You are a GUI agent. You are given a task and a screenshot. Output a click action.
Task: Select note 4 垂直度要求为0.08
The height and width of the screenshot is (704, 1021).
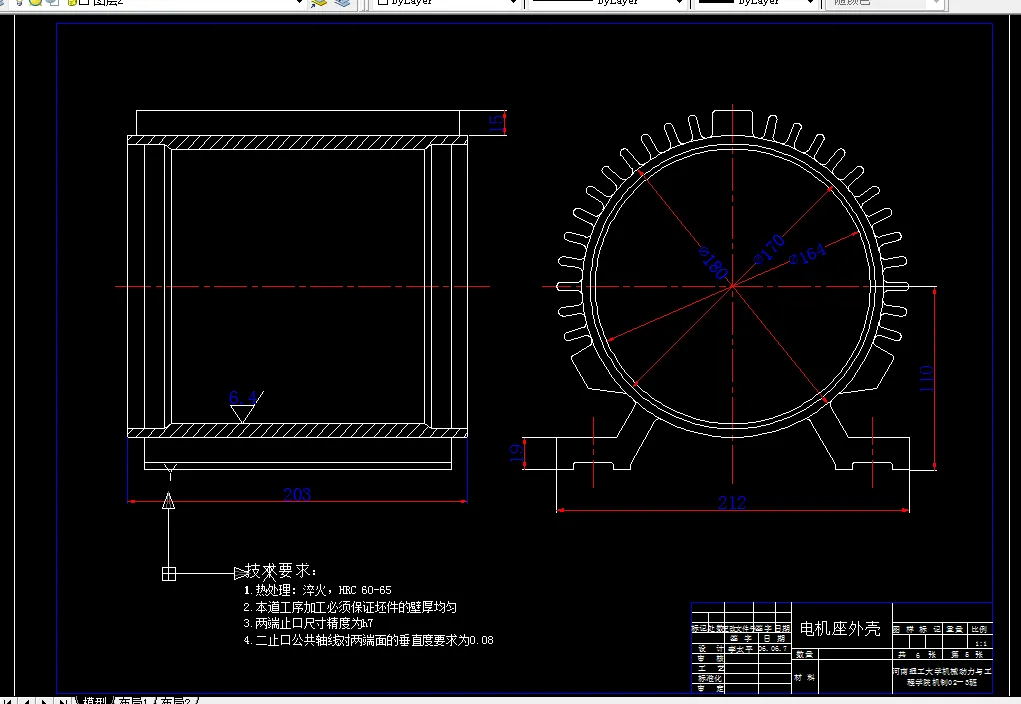pyautogui.click(x=369, y=640)
